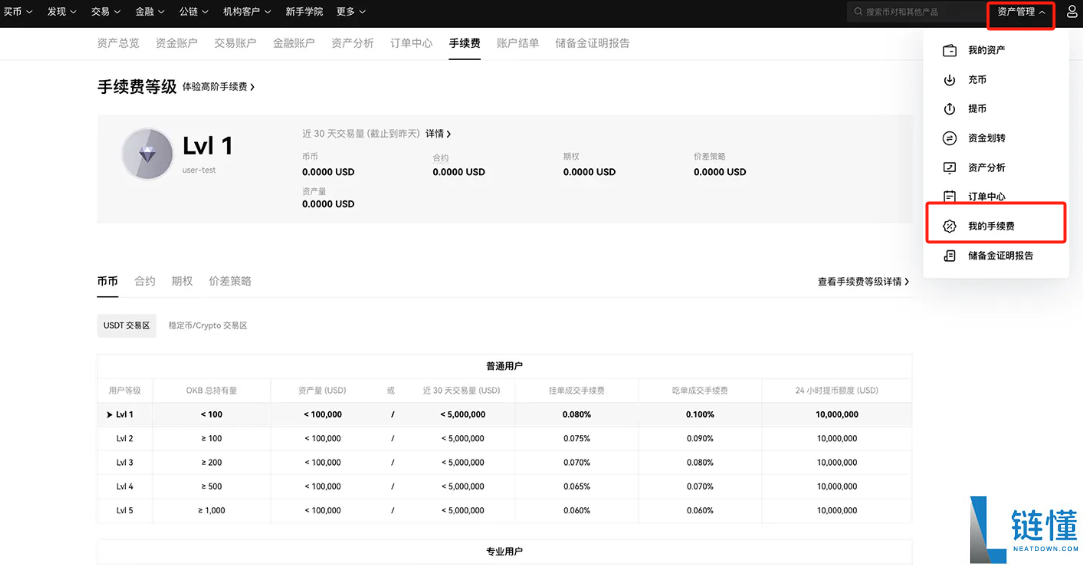The image size is (1083, 565).
Task: Open the 公链 dropdown menu
Action: tap(193, 12)
